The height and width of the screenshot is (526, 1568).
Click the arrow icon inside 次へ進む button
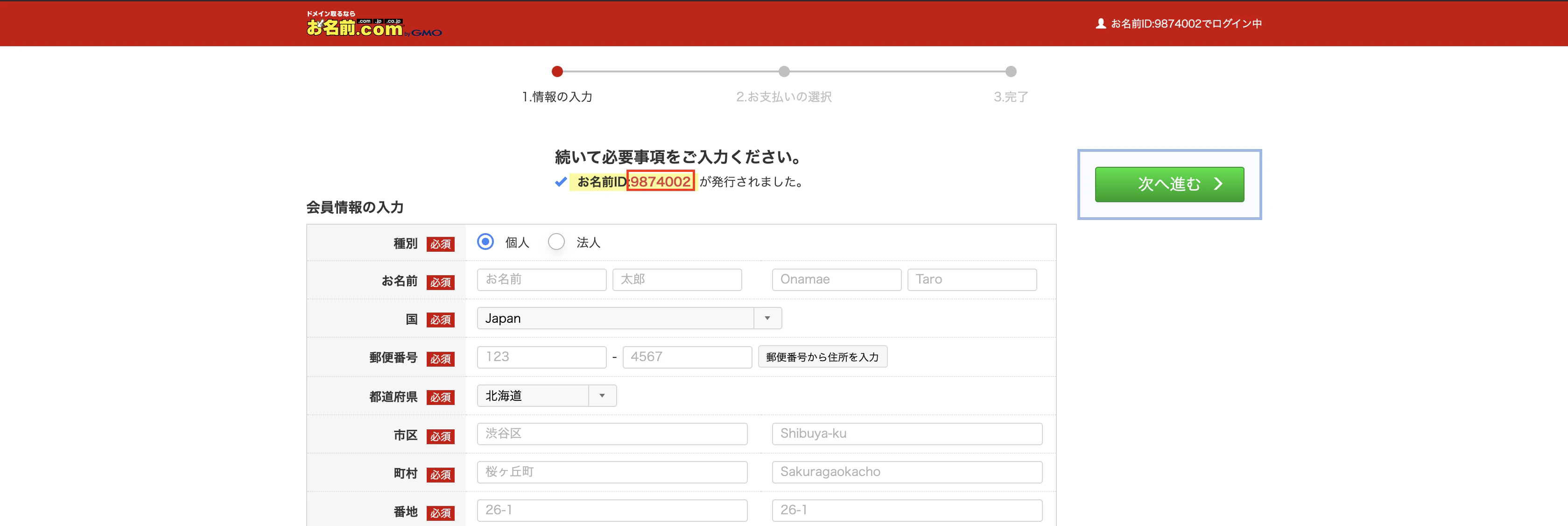[x=1218, y=185]
